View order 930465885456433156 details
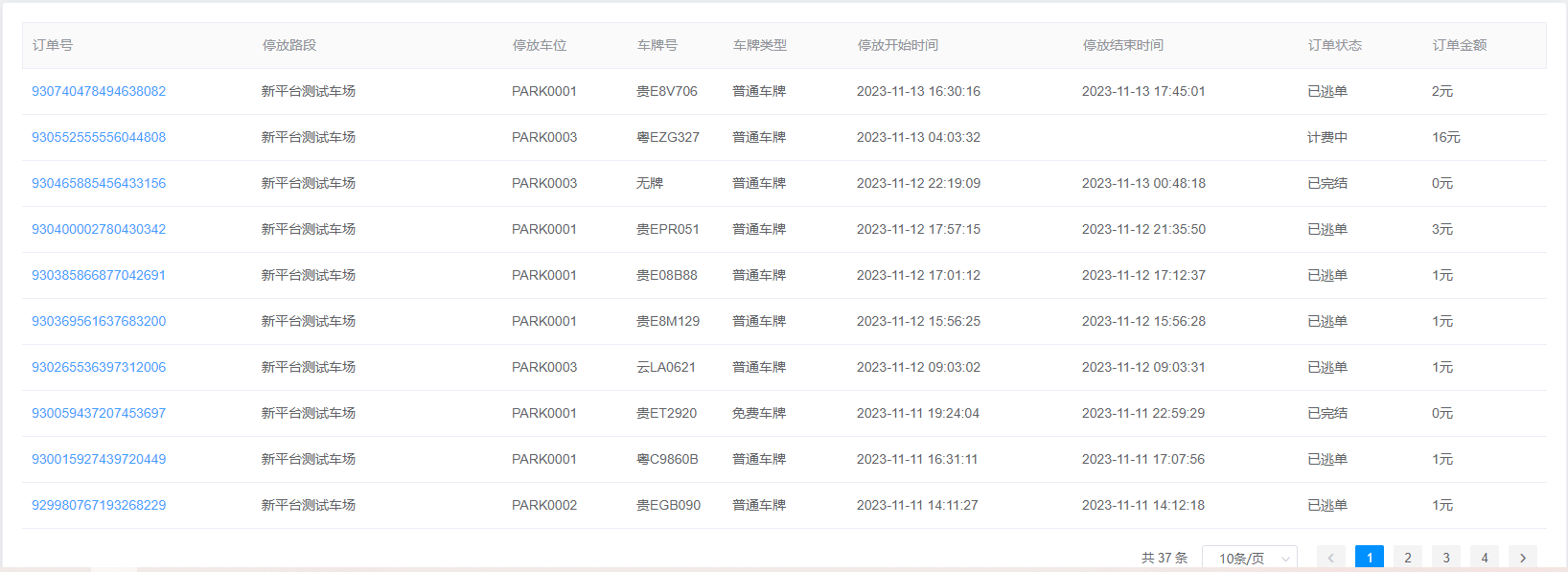This screenshot has height=572, width=1568. [99, 183]
